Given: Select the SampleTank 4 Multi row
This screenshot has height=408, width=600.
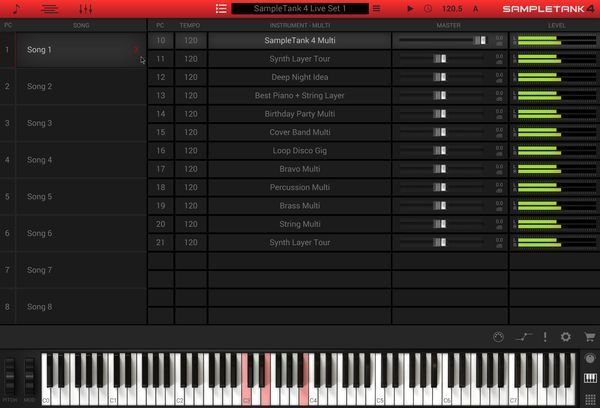Looking at the screenshot, I should 300,41.
